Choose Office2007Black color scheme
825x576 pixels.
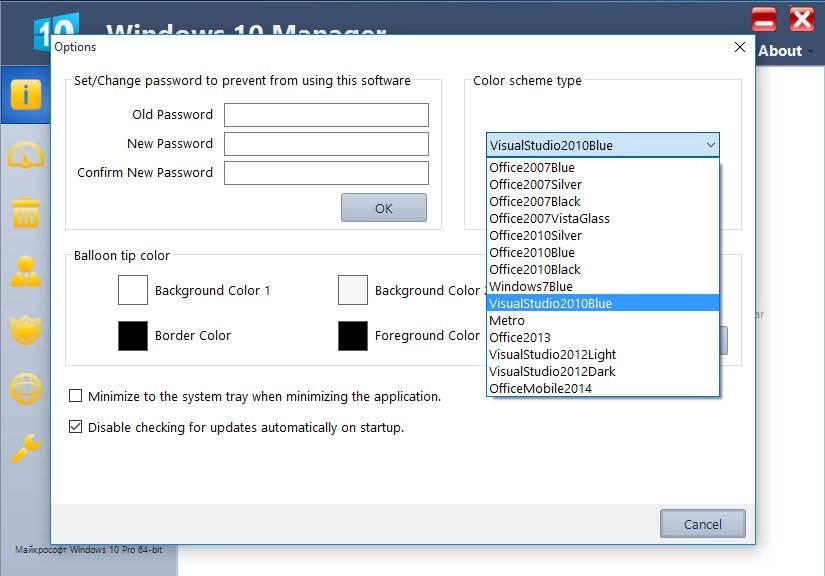pyautogui.click(x=603, y=201)
